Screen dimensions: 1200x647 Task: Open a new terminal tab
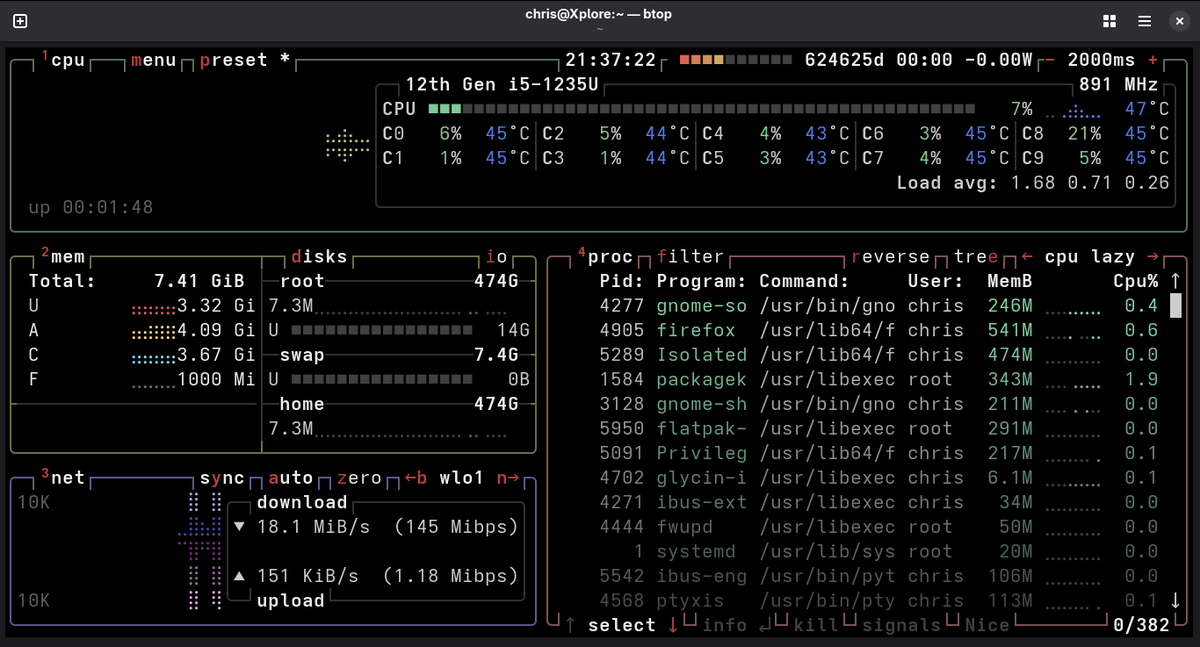pos(20,21)
